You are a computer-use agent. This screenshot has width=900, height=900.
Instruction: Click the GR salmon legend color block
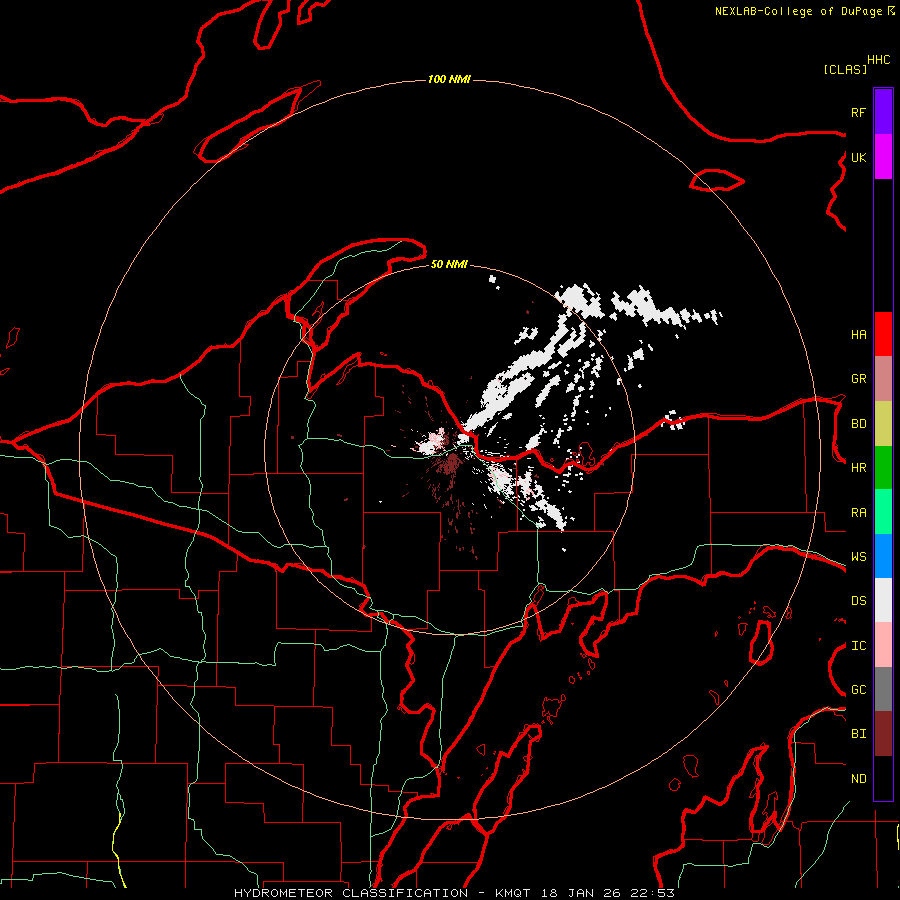883,378
